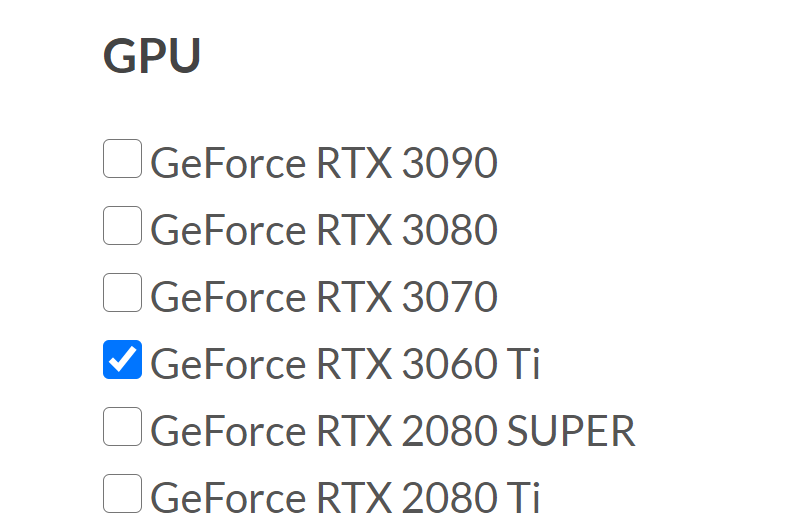This screenshot has height=530, width=800.
Task: Click the GeForce RTX 2080 SUPER label text
Action: (393, 431)
